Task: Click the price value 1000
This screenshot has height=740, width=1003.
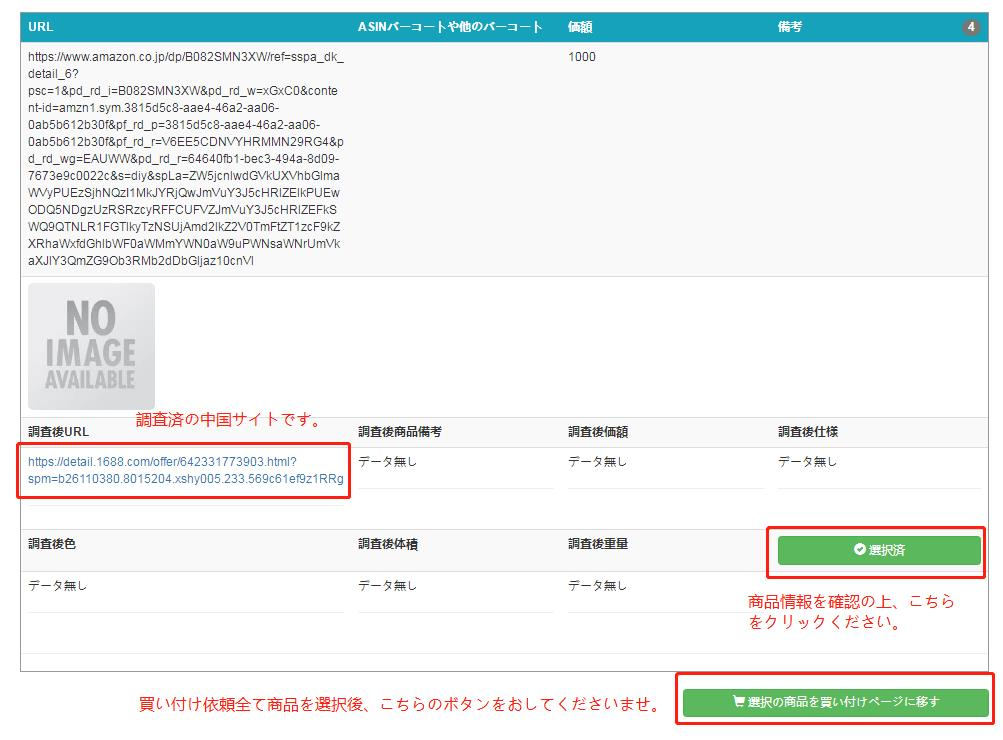Action: pyautogui.click(x=581, y=57)
